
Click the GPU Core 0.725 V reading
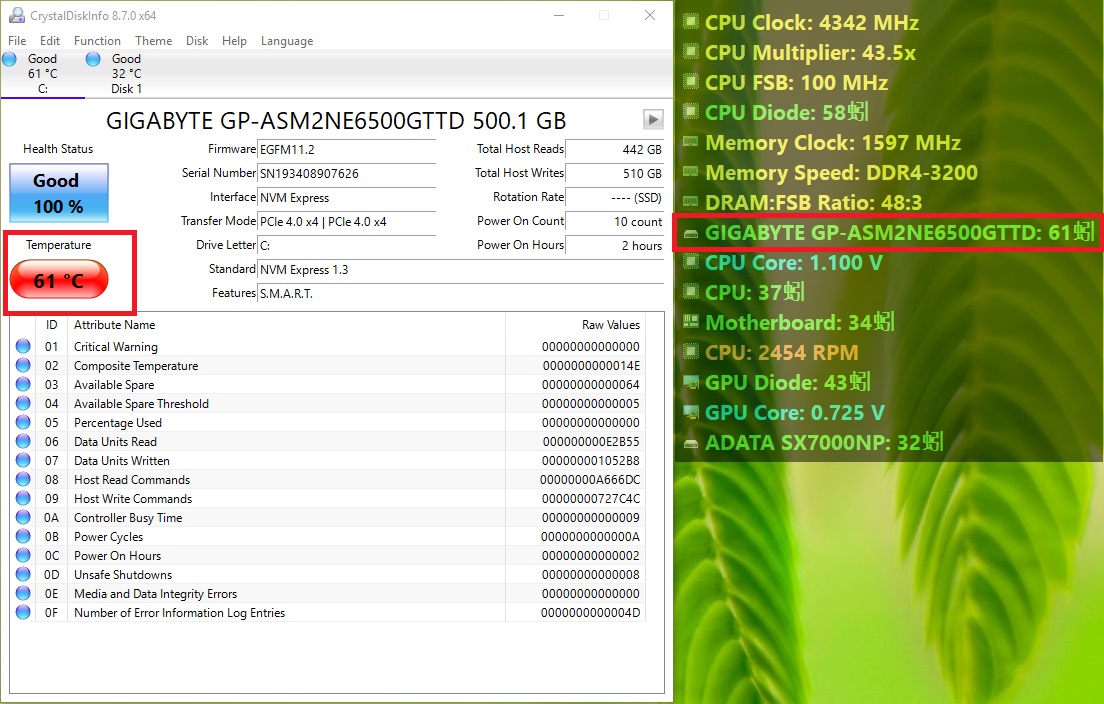[x=795, y=413]
